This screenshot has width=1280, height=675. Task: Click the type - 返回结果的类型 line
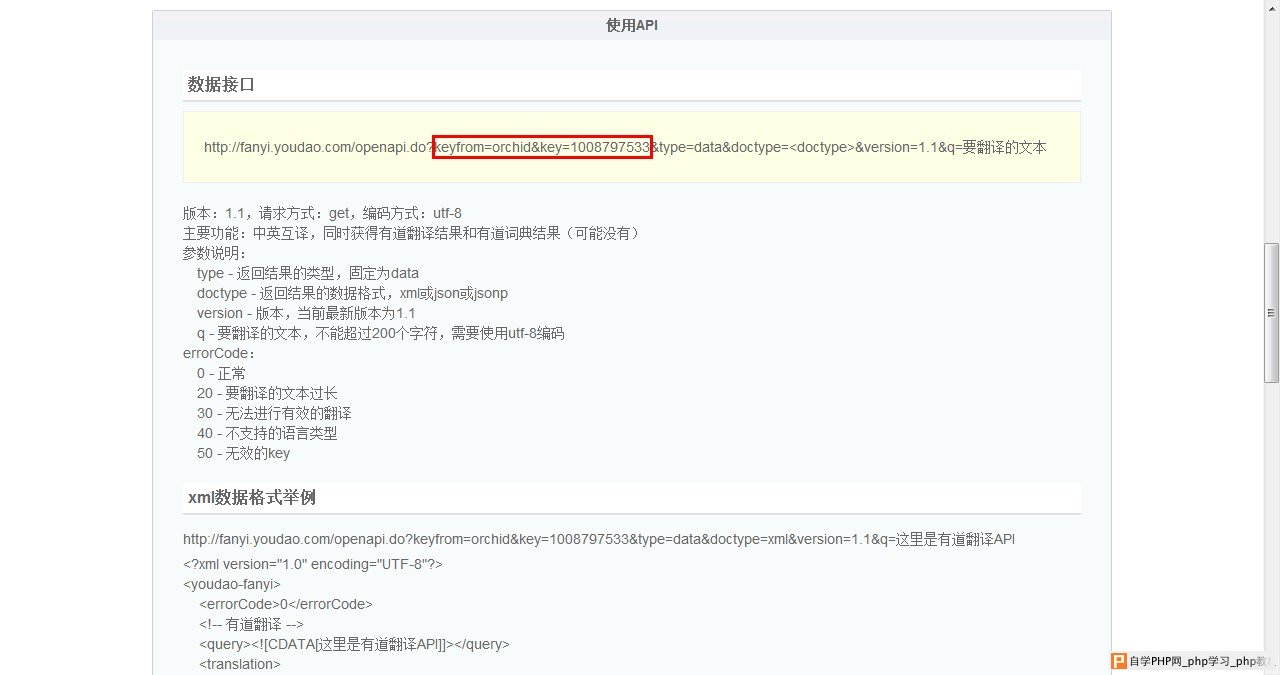(308, 273)
